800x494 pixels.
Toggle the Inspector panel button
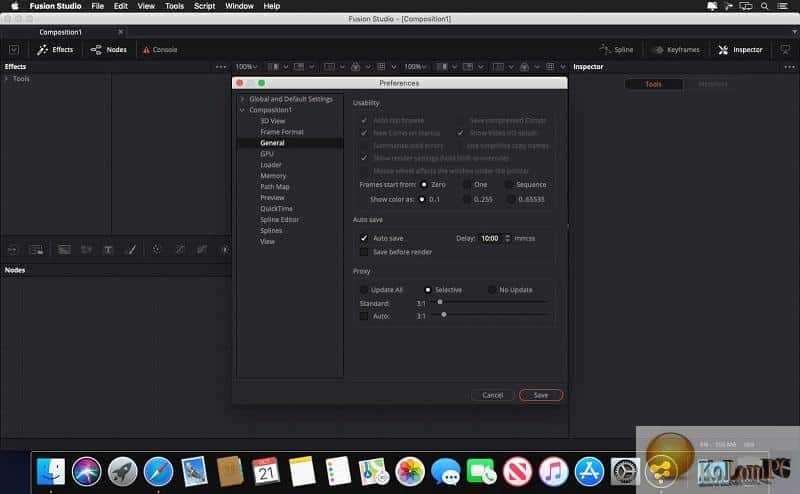(x=740, y=50)
